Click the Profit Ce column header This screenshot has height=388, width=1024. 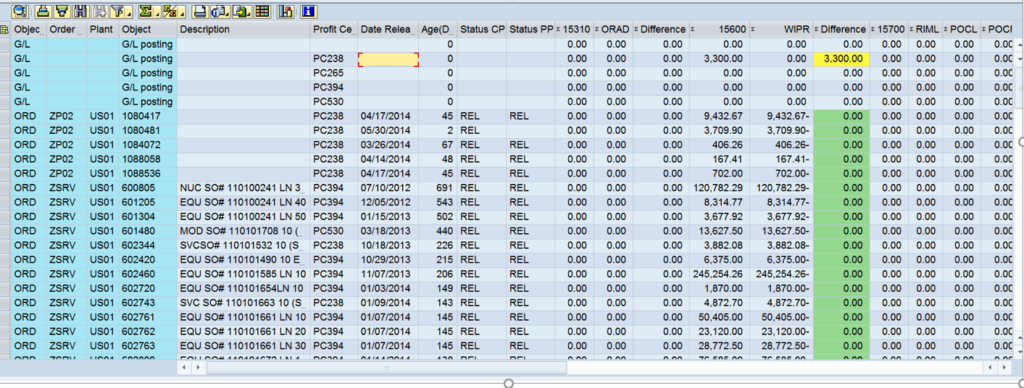[x=334, y=29]
